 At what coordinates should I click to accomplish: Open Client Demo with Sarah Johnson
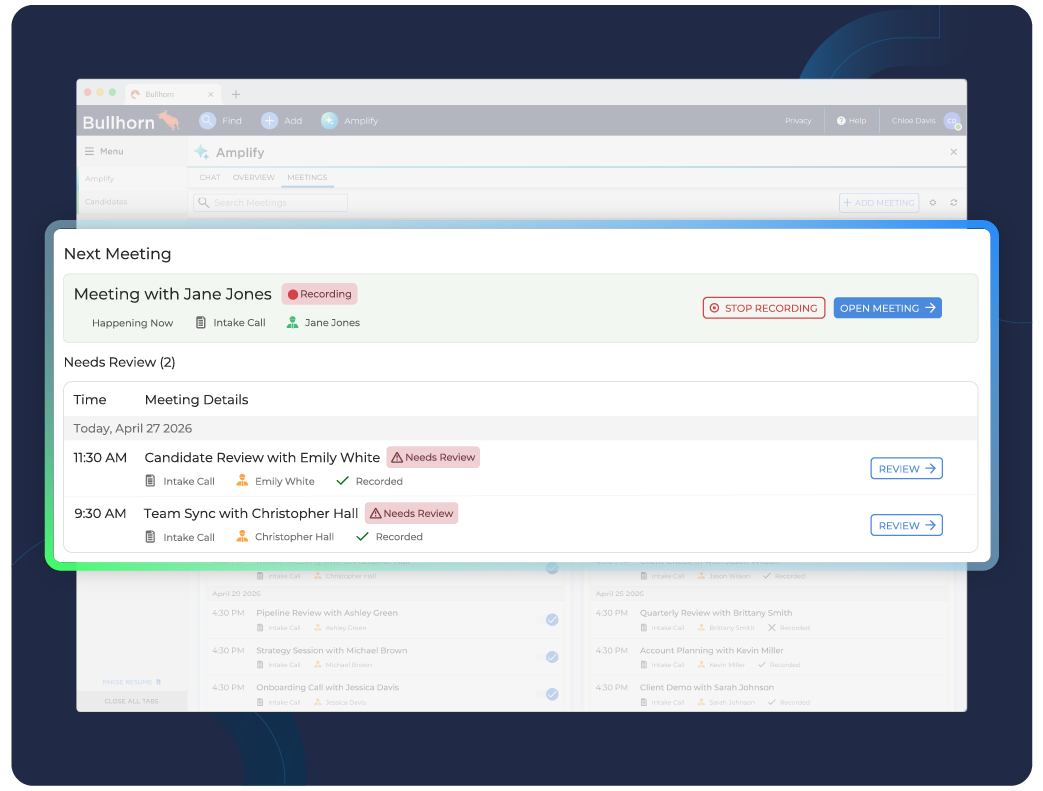706,687
